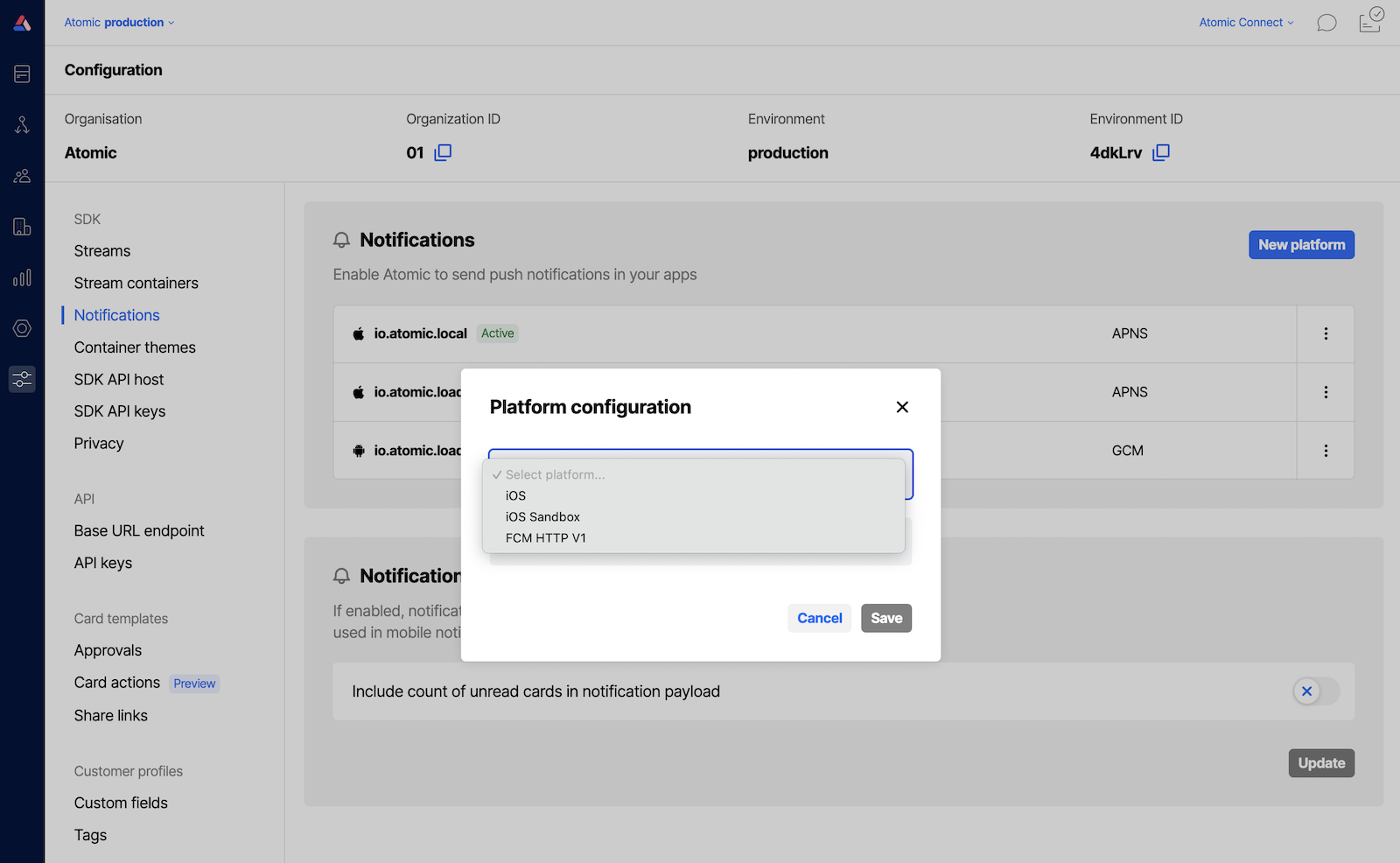Viewport: 1400px width, 863px height.
Task: Open Share links
Action: (x=111, y=716)
